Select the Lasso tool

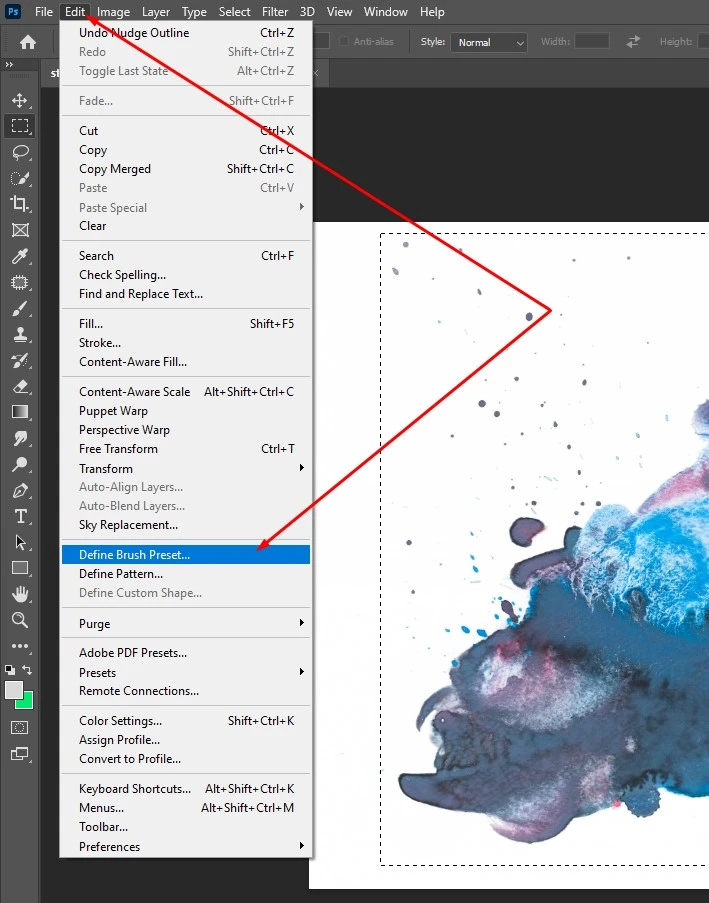[x=20, y=153]
